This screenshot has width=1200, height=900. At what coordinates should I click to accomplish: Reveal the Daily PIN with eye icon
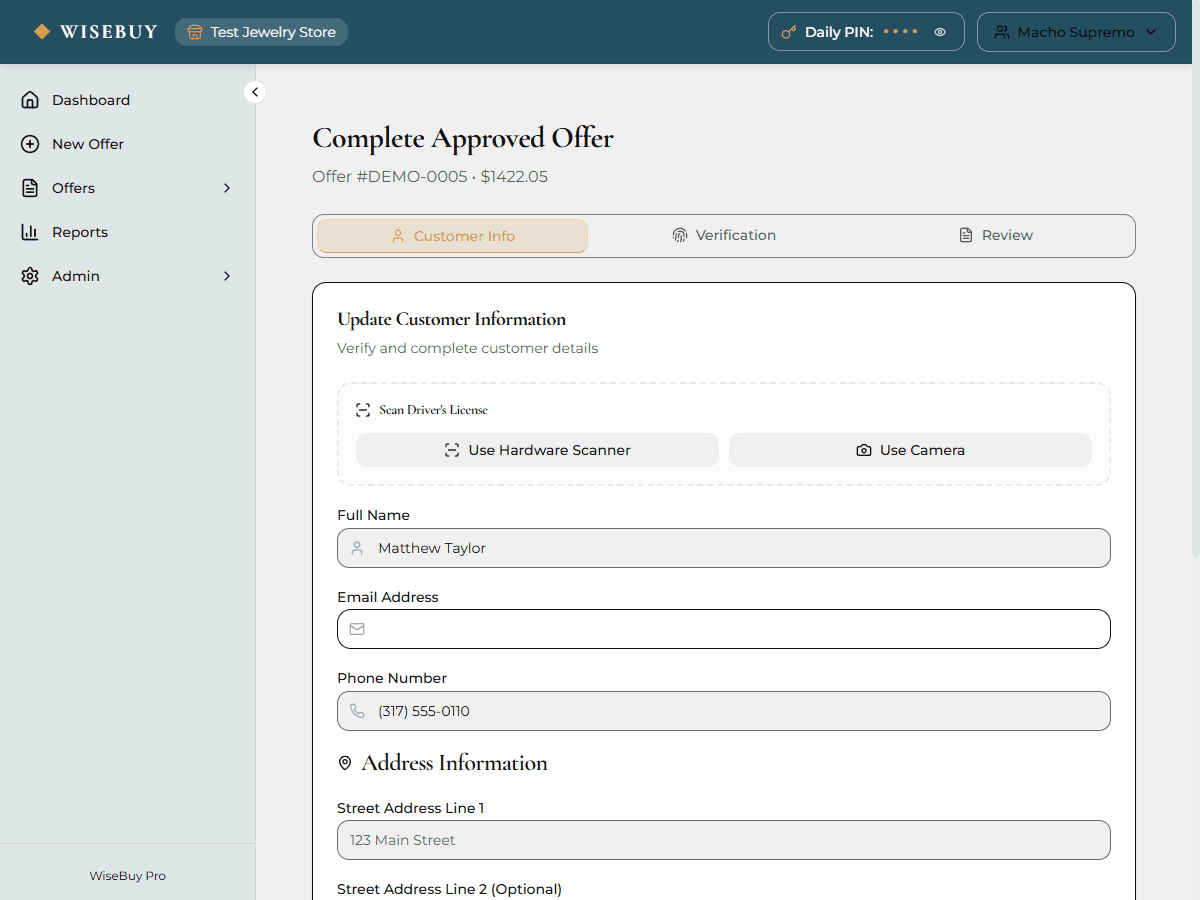pos(940,32)
